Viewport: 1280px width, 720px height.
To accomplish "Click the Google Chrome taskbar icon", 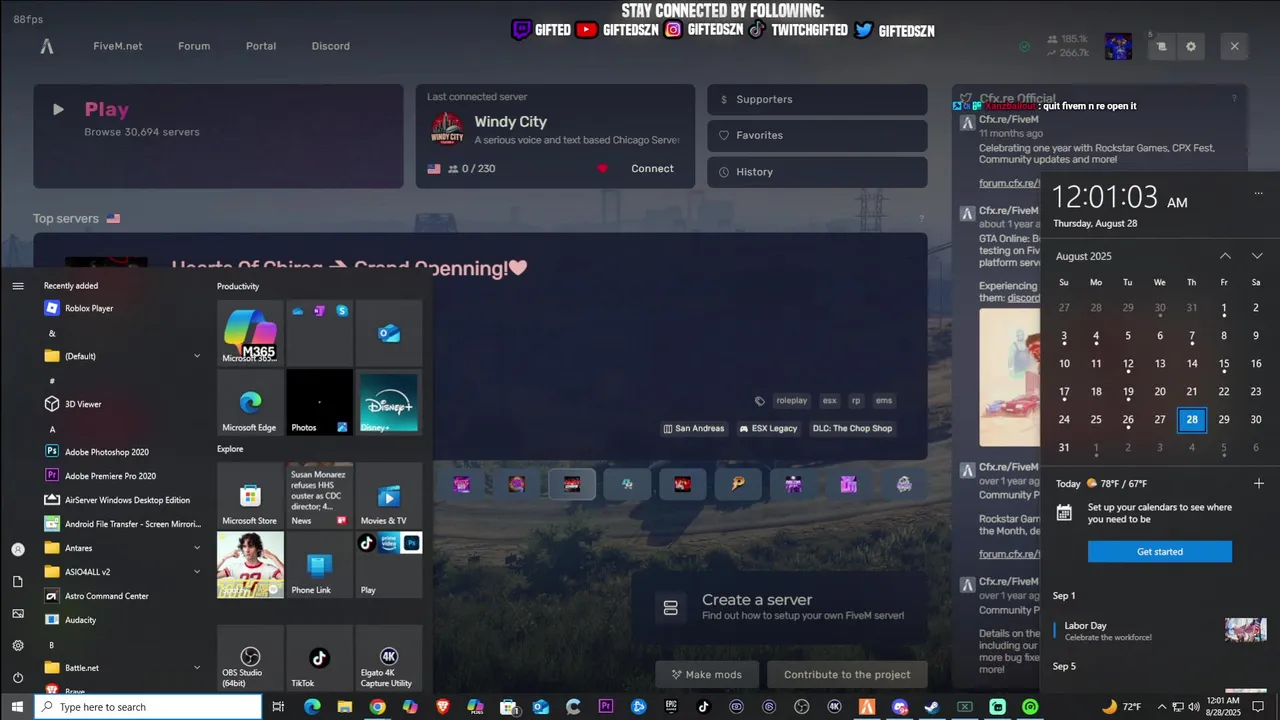I will (x=377, y=707).
